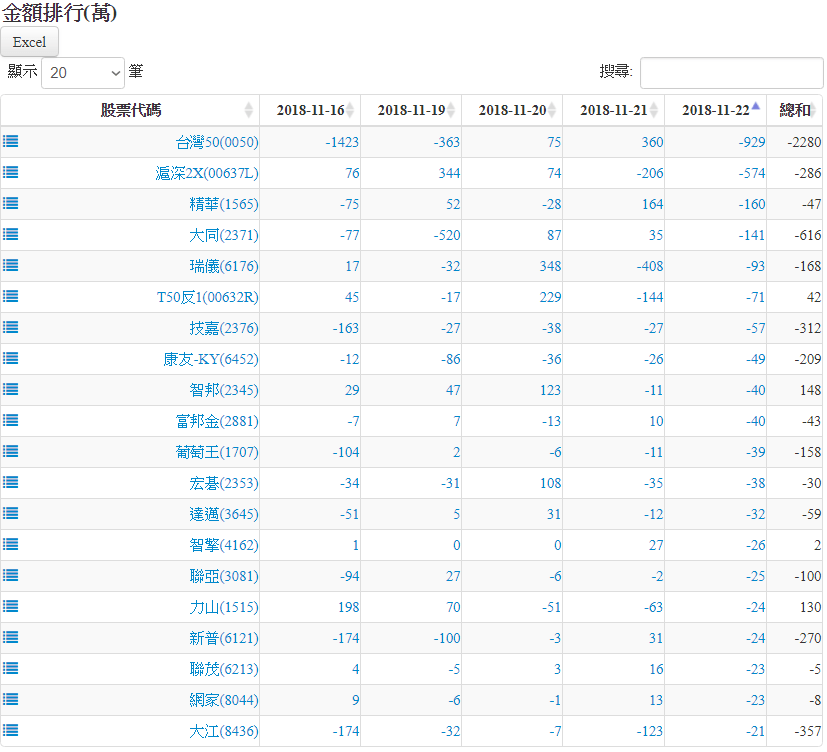Viewport: 827px width, 752px height.
Task: Click list icon beside 技嘉(2376) row
Action: pyautogui.click(x=10, y=328)
